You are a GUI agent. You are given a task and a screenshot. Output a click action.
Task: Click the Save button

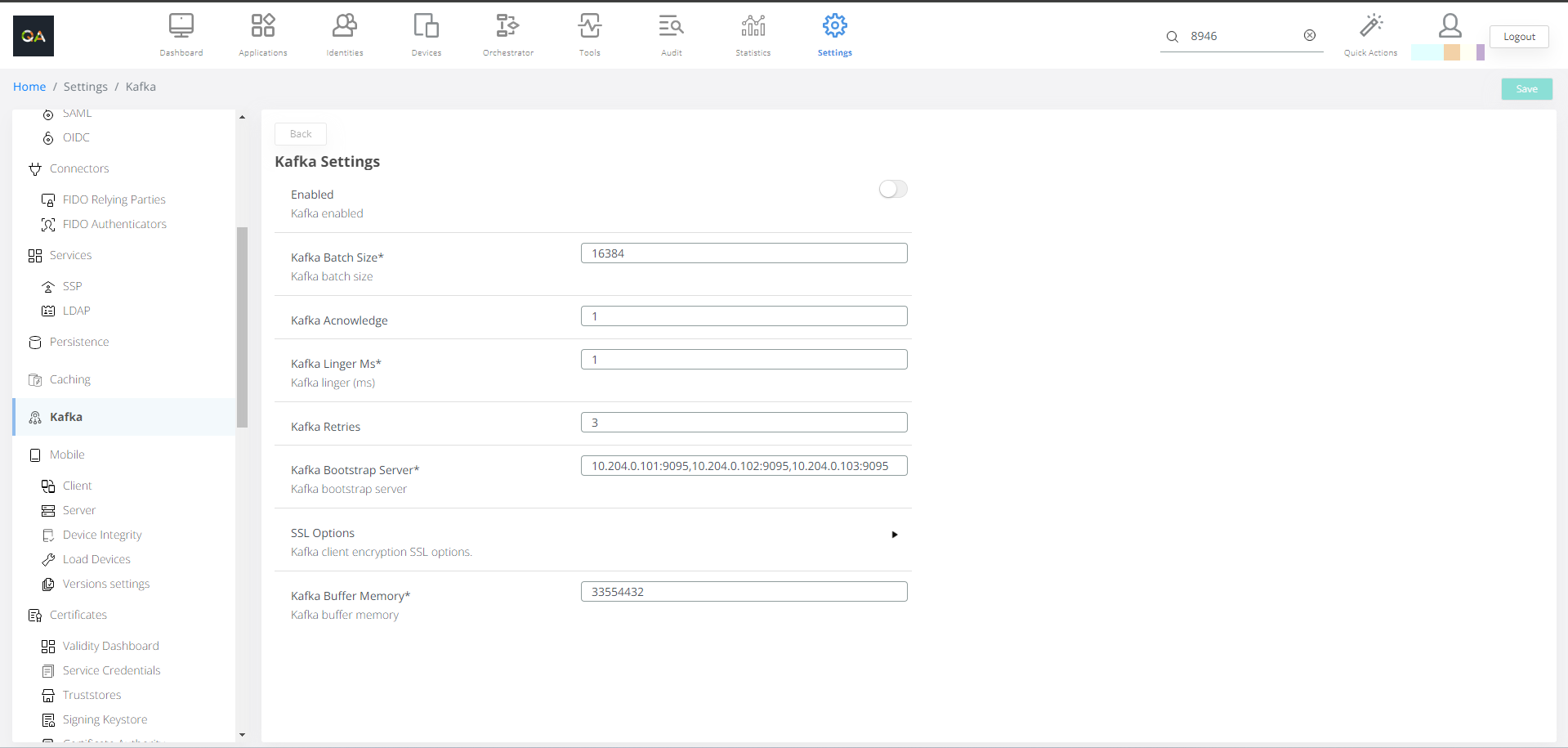click(x=1526, y=89)
